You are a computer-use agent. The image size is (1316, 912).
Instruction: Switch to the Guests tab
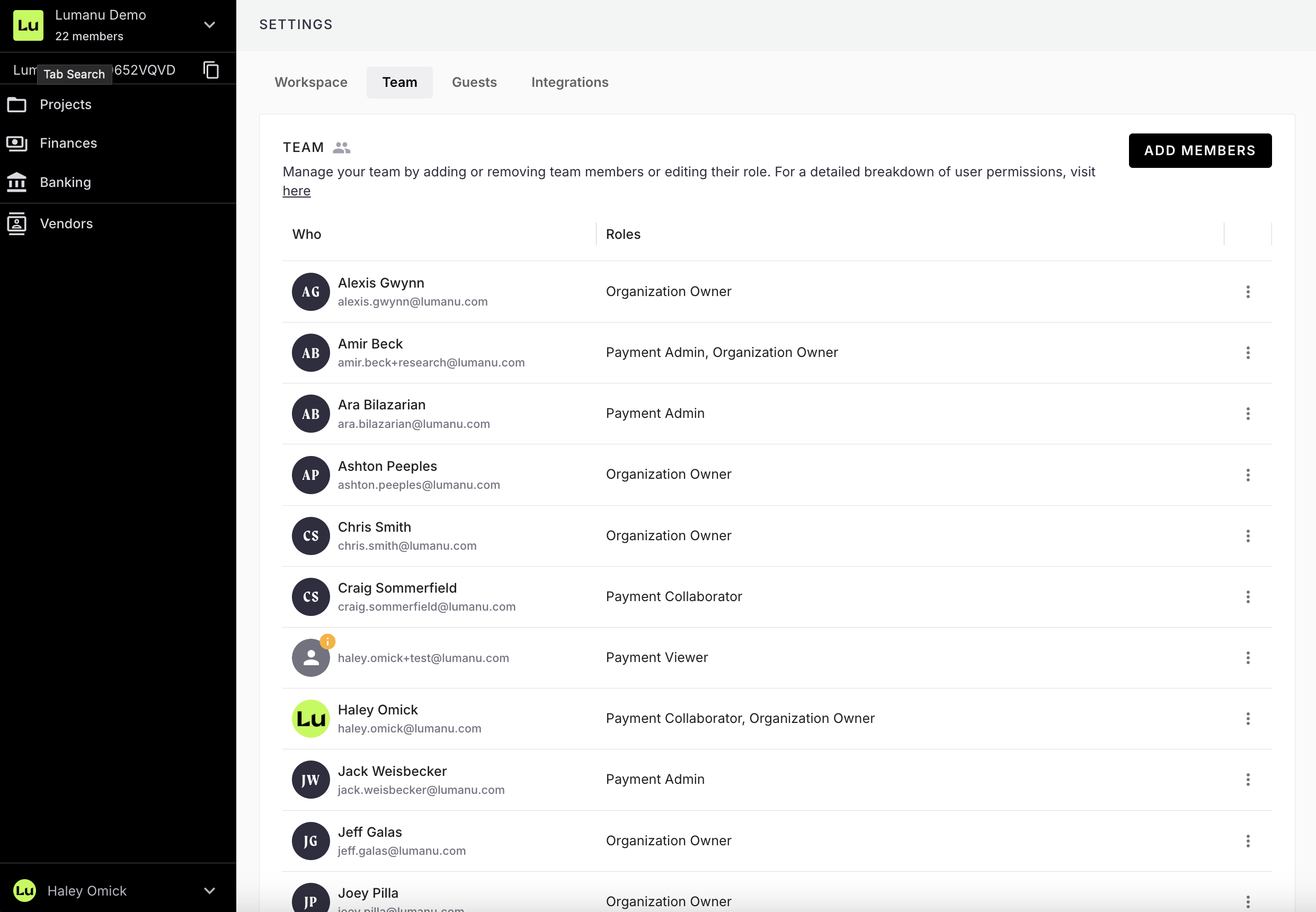(474, 82)
